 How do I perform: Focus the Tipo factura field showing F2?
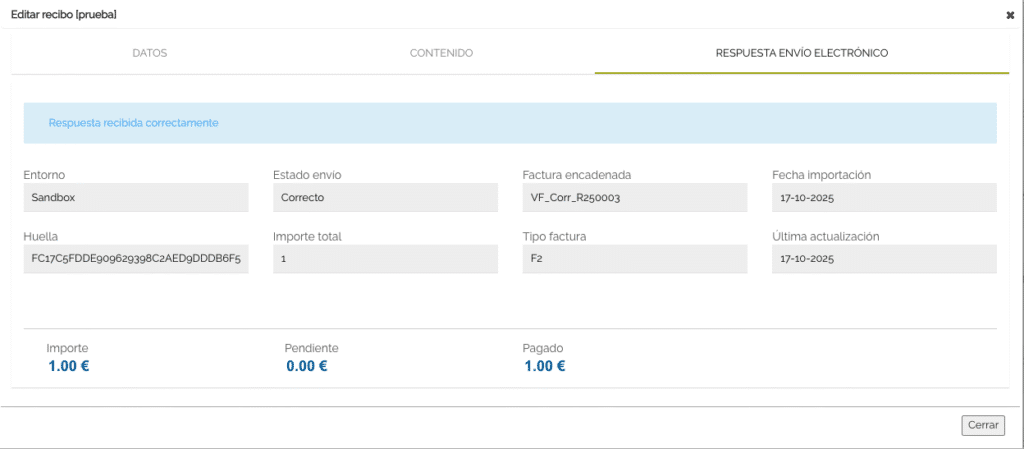(635, 259)
